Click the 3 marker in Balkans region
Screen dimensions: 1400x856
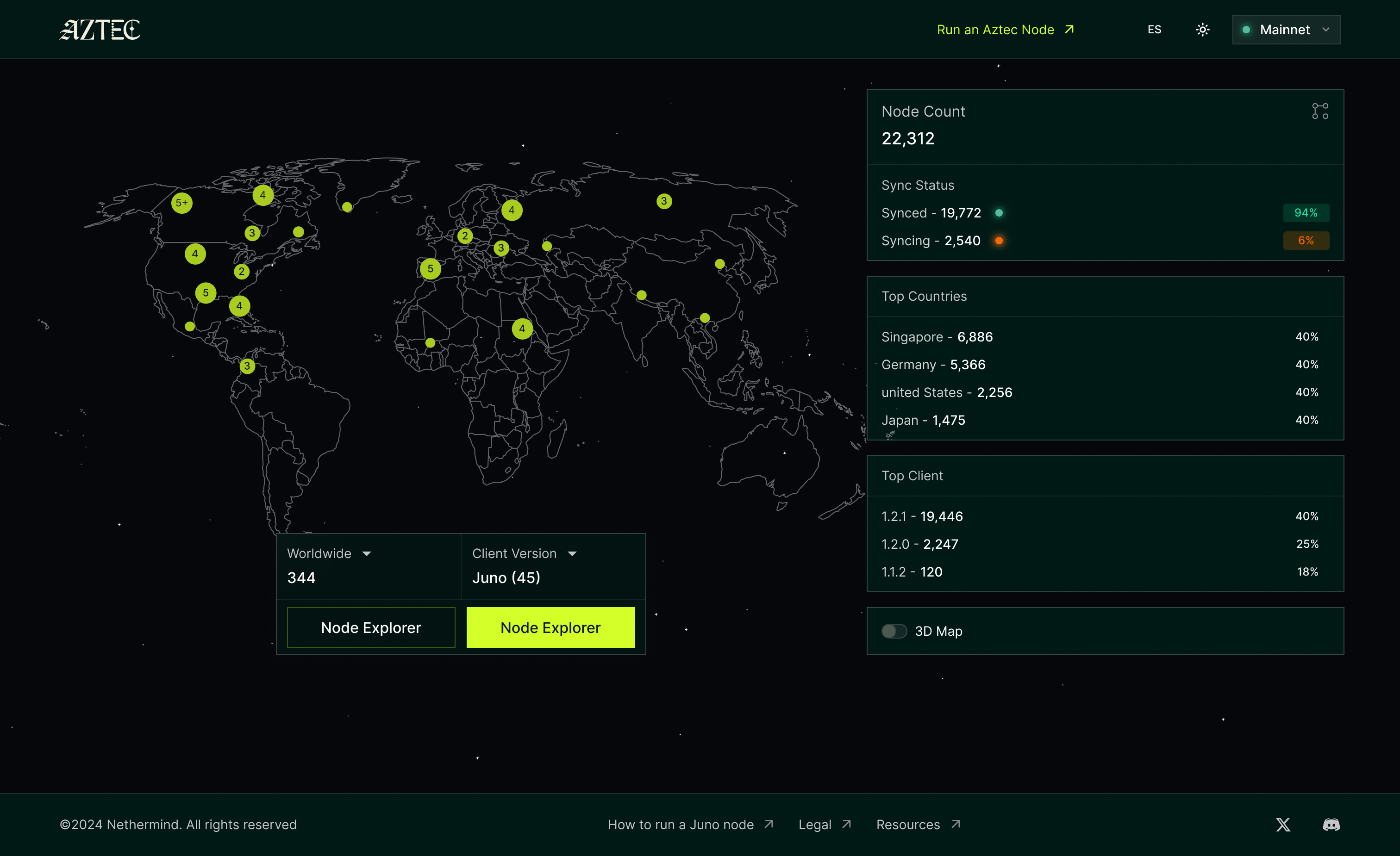[x=500, y=248]
